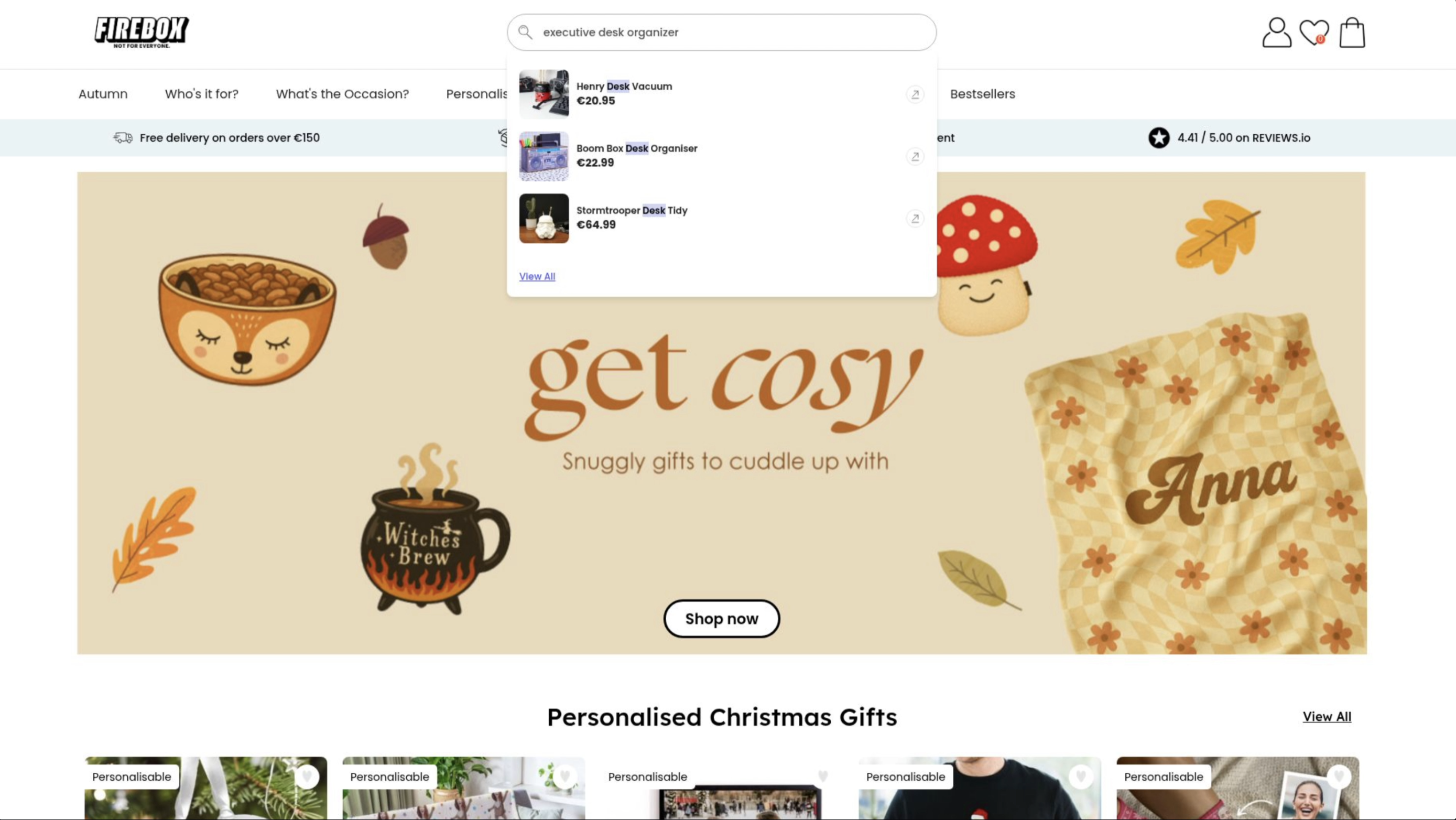Open arrow icon for Henry Desk Vacuum

click(915, 94)
